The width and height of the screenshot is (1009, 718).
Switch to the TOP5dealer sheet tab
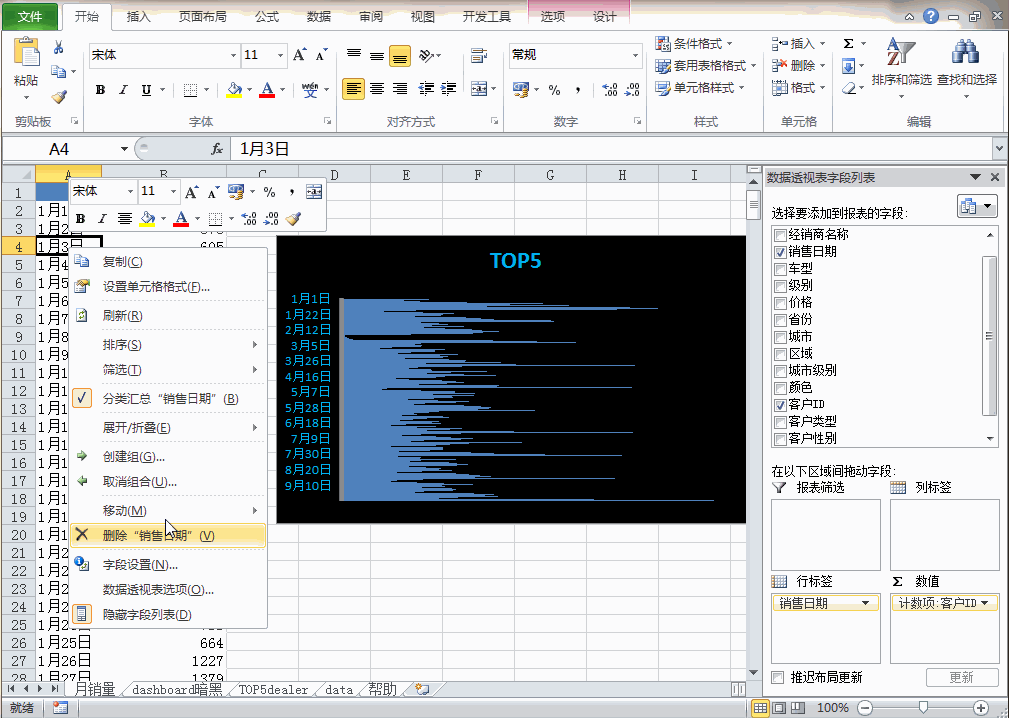tap(273, 690)
